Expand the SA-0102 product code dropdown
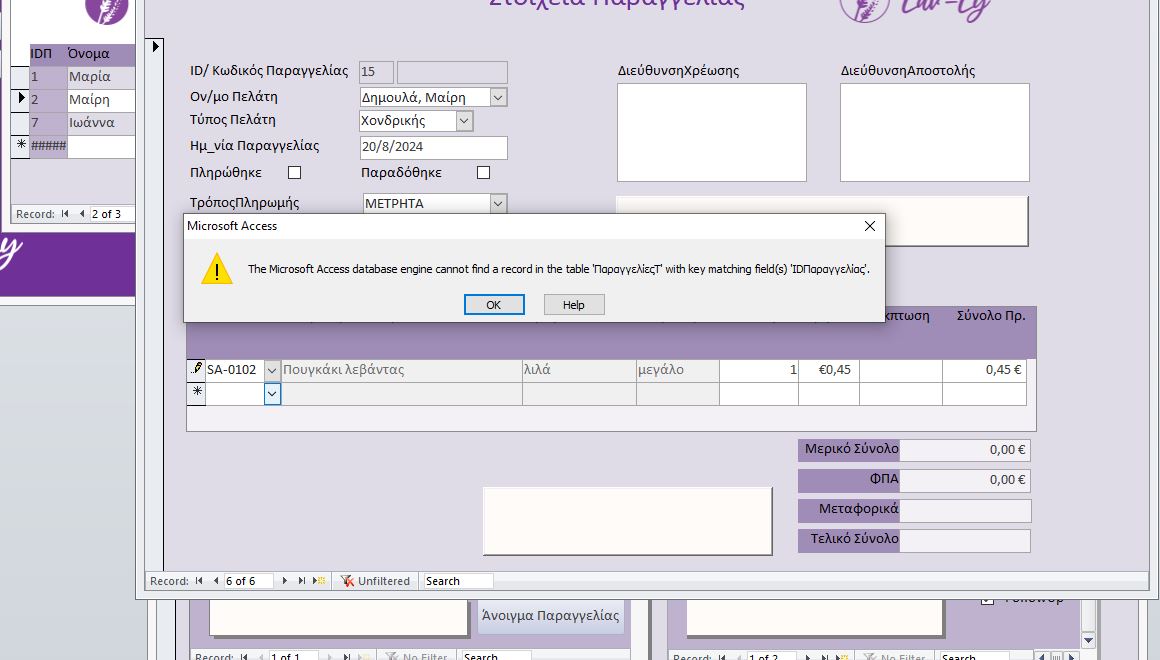The width and height of the screenshot is (1160, 660). tap(271, 369)
